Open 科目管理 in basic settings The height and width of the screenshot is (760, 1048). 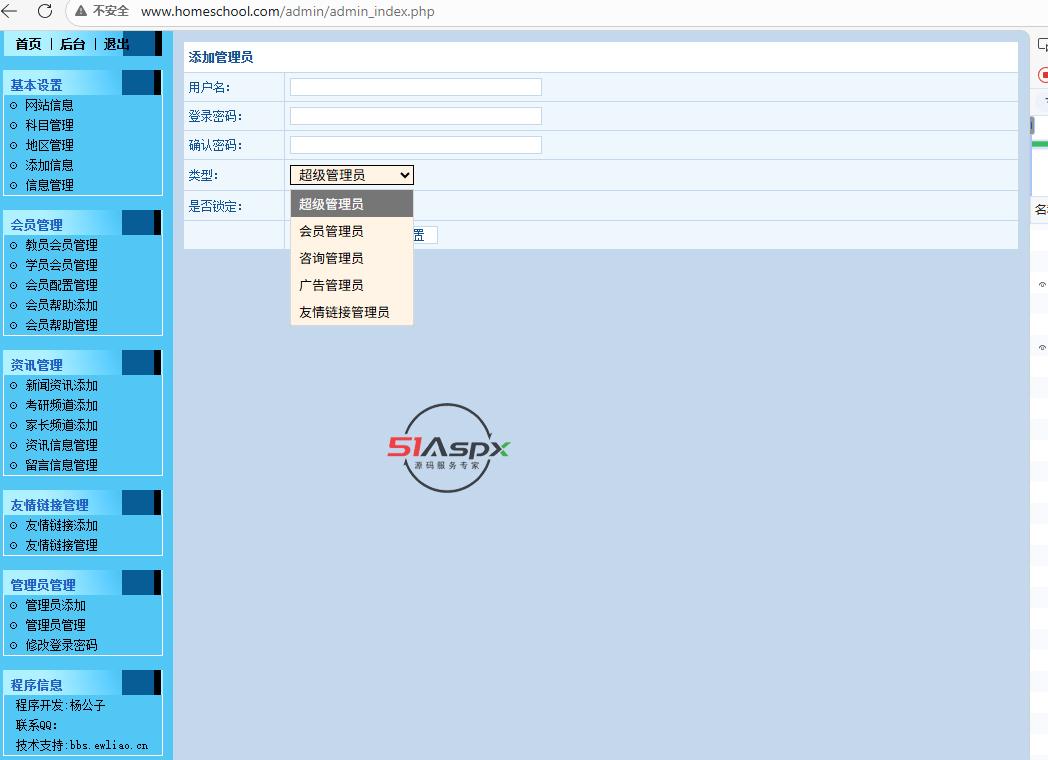49,126
